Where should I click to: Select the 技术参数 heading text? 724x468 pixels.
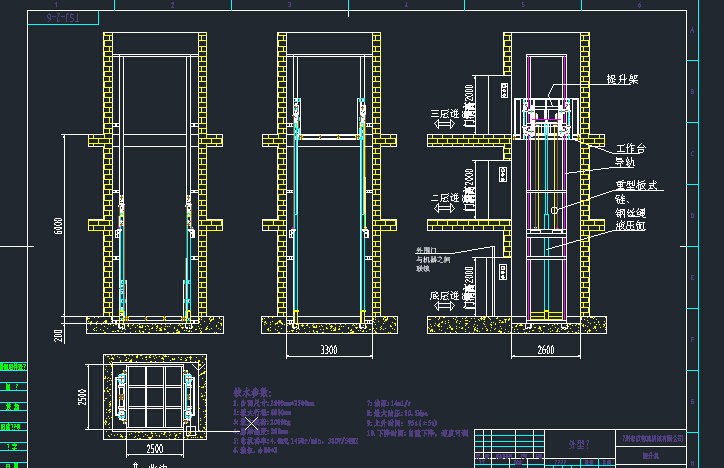(252, 393)
